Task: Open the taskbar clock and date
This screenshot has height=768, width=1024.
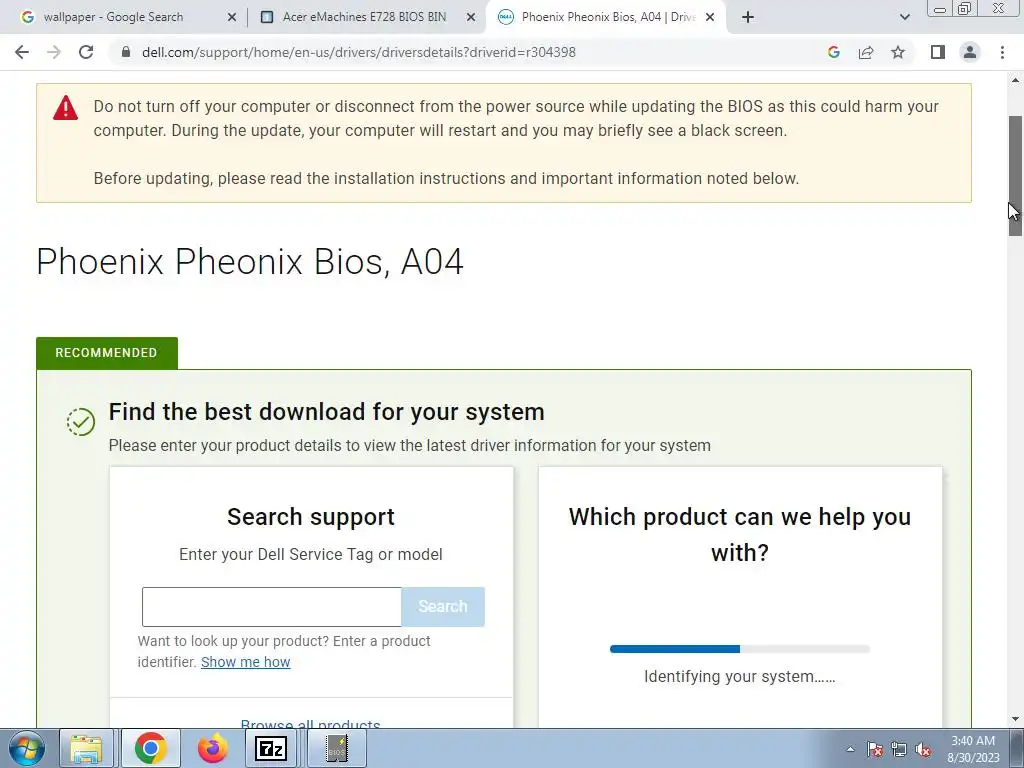Action: (x=974, y=749)
